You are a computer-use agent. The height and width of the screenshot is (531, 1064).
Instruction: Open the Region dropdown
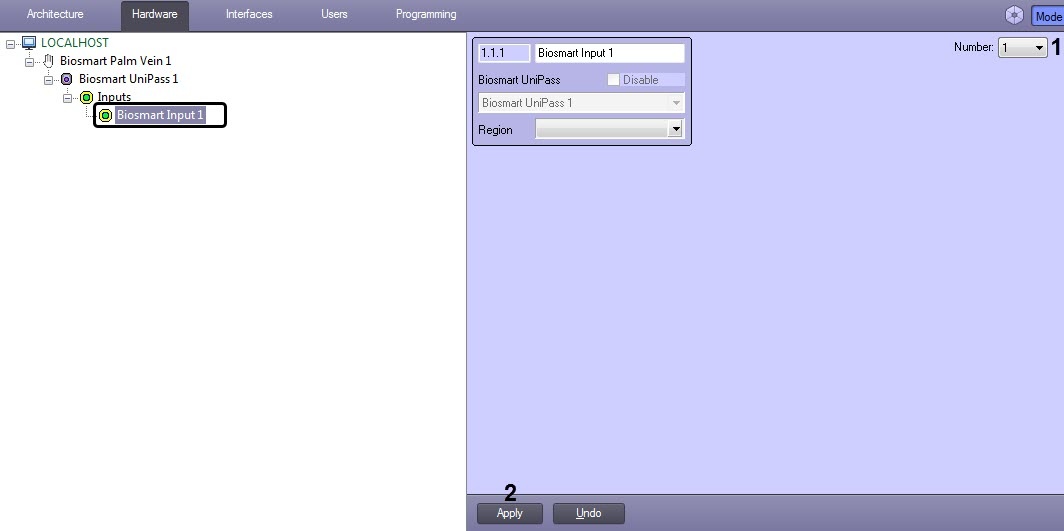pos(674,129)
